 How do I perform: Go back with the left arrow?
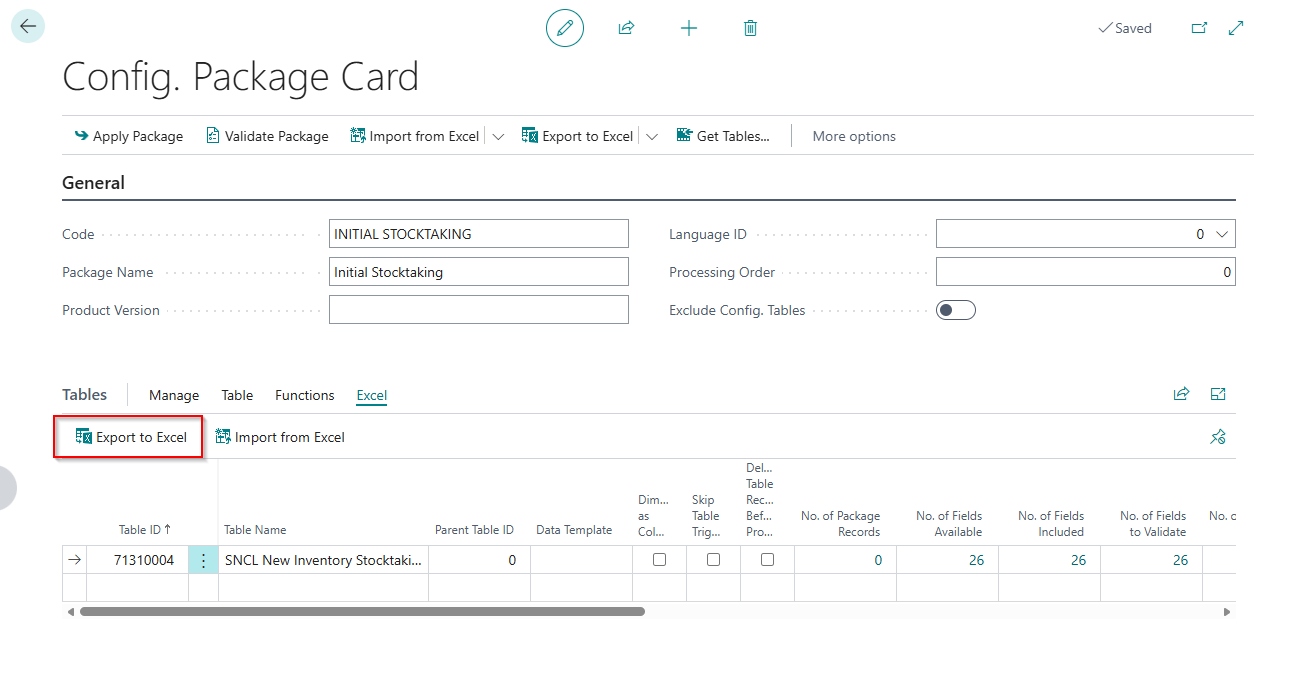pos(28,27)
